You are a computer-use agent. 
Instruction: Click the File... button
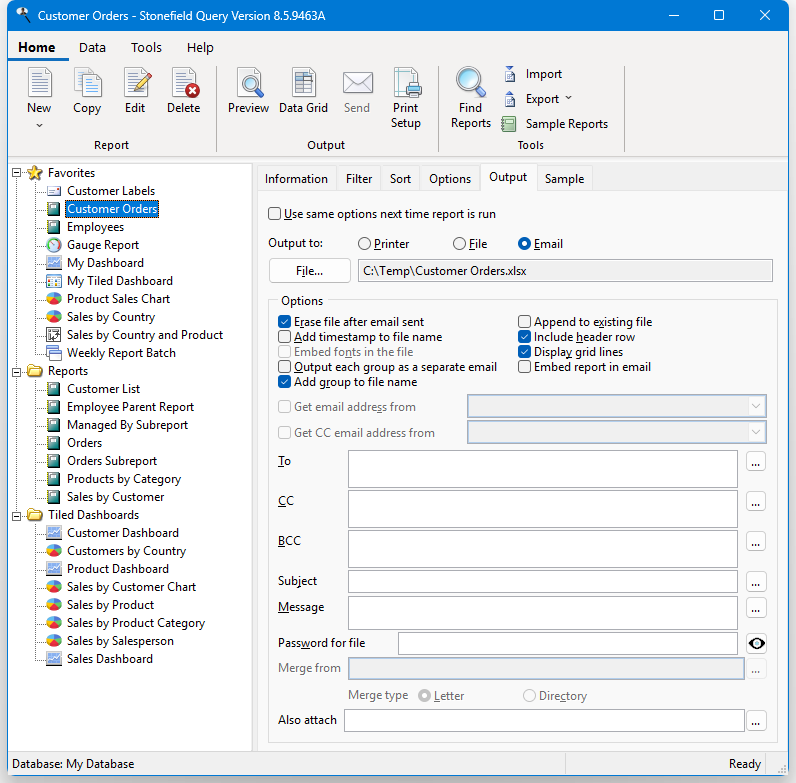(x=309, y=270)
